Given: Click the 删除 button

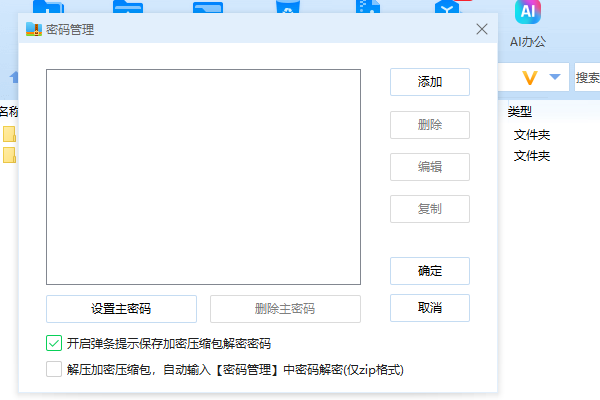Looking at the screenshot, I should pos(429,125).
